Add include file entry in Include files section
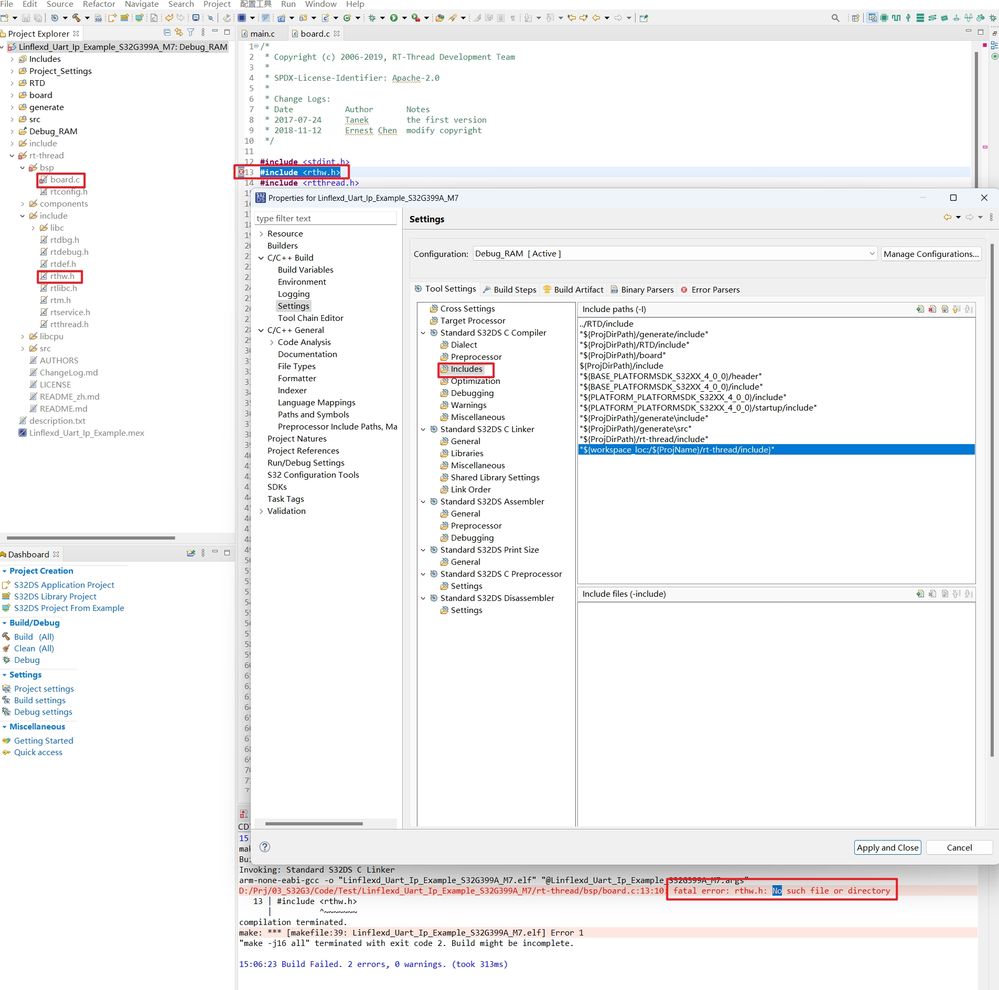The image size is (999, 990). coord(920,593)
